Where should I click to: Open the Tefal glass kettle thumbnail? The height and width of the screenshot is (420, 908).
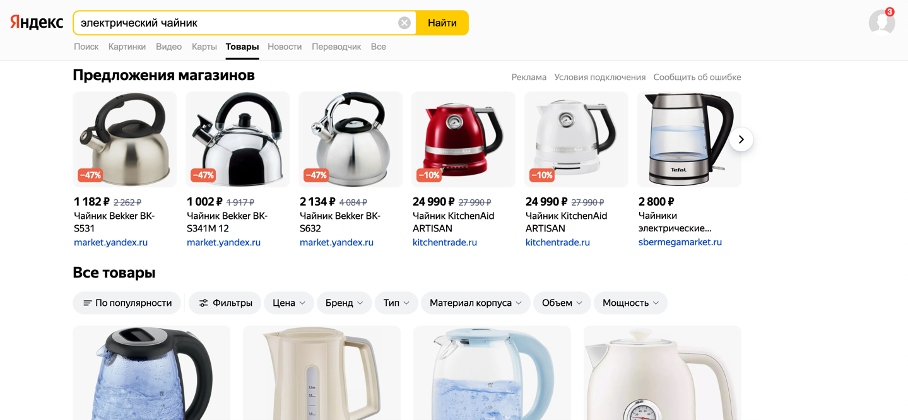click(689, 139)
